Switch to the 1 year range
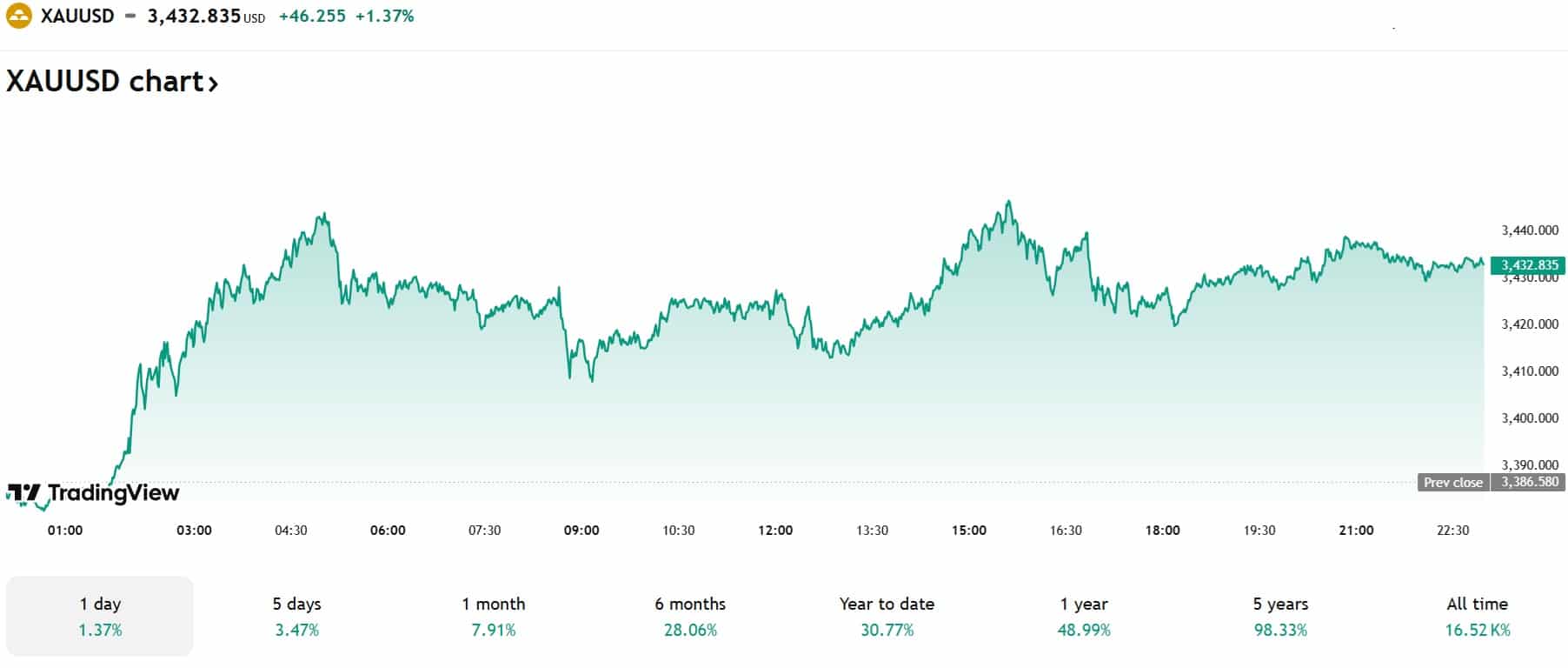 tap(1084, 616)
